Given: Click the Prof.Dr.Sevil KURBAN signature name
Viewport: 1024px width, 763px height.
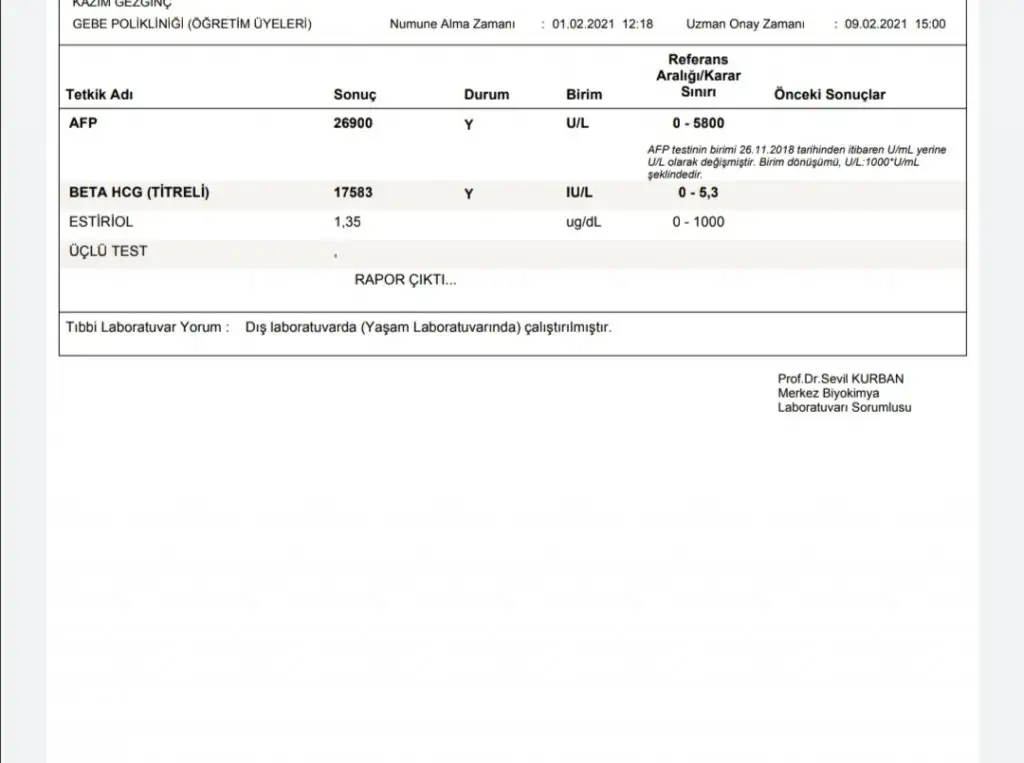Looking at the screenshot, I should pos(840,379).
